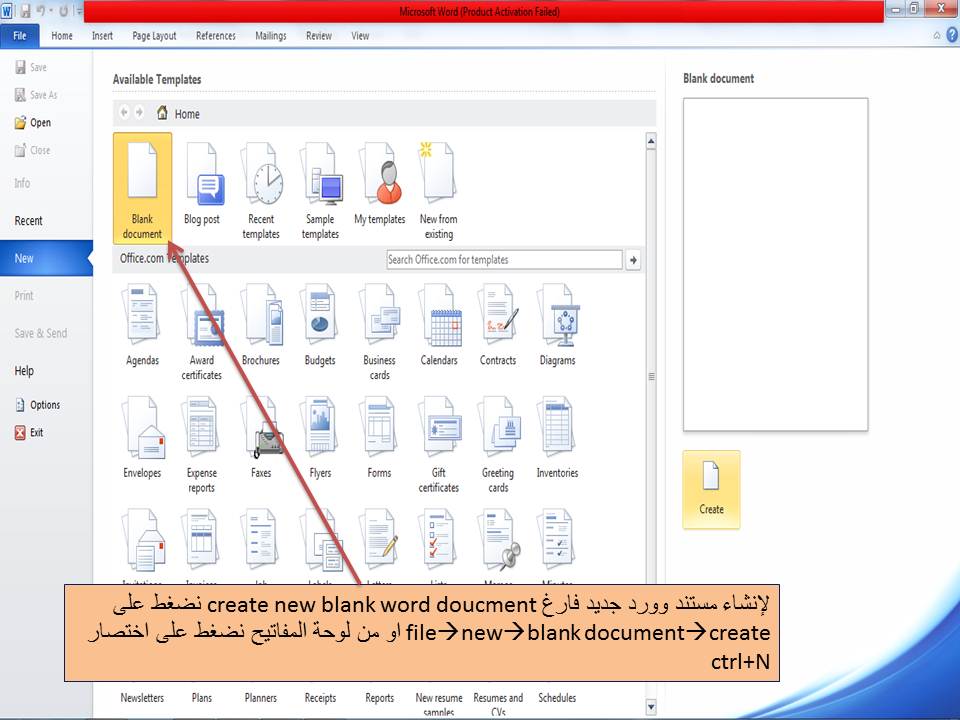Go forward in template navigation

(140, 113)
